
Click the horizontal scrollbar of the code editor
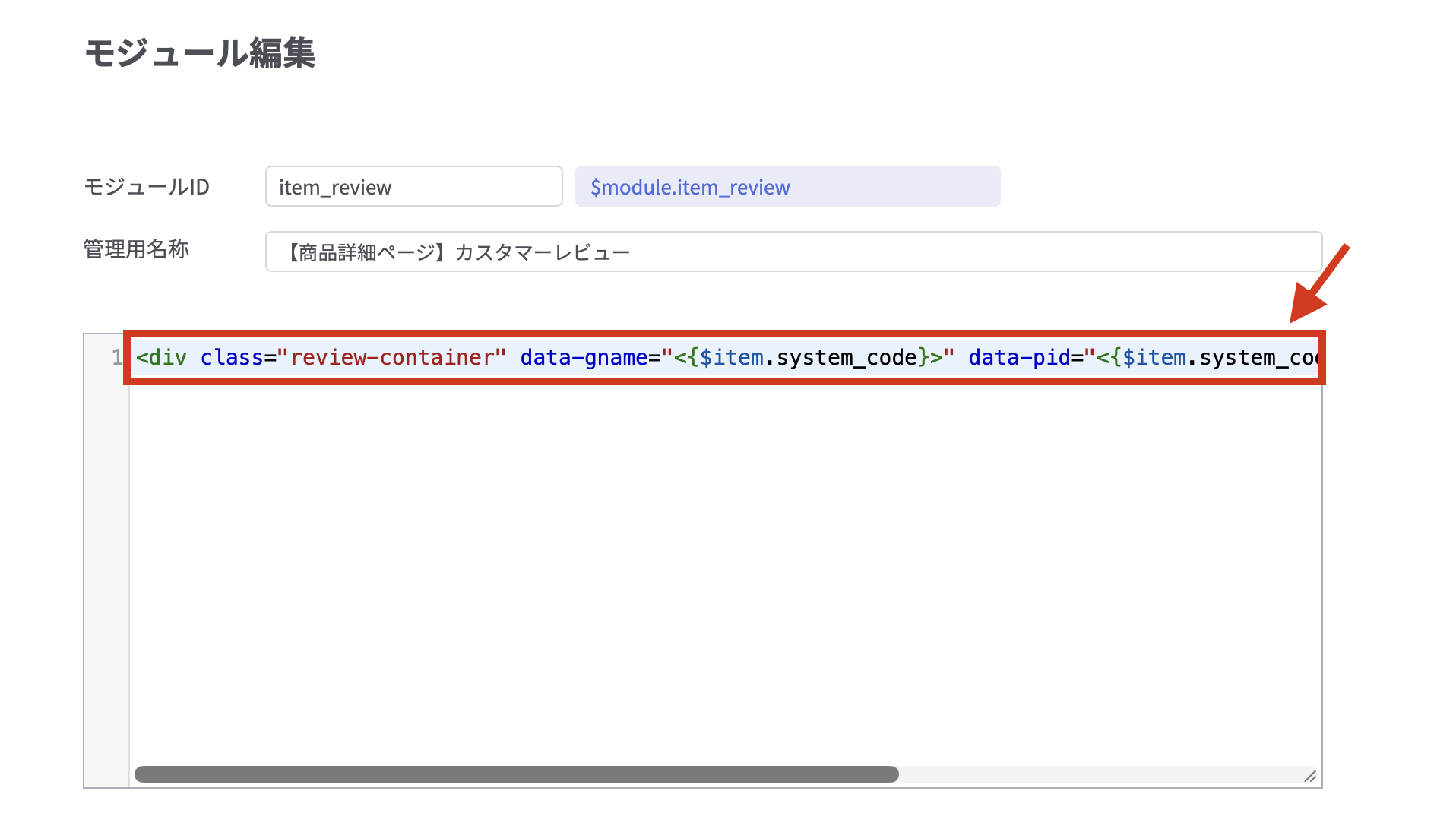(x=517, y=774)
